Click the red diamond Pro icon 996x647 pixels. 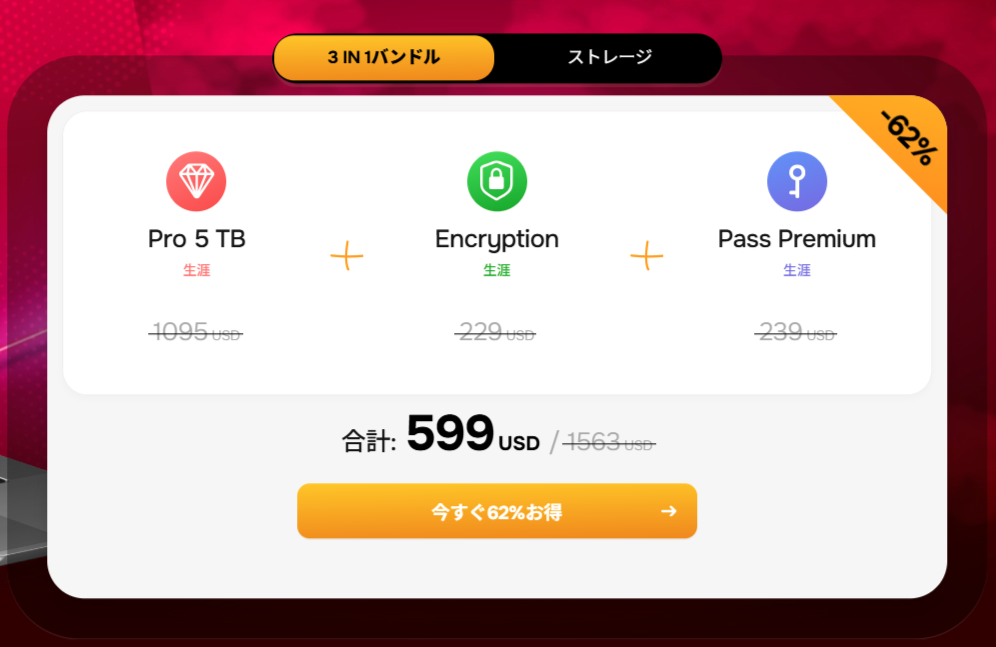click(196, 182)
